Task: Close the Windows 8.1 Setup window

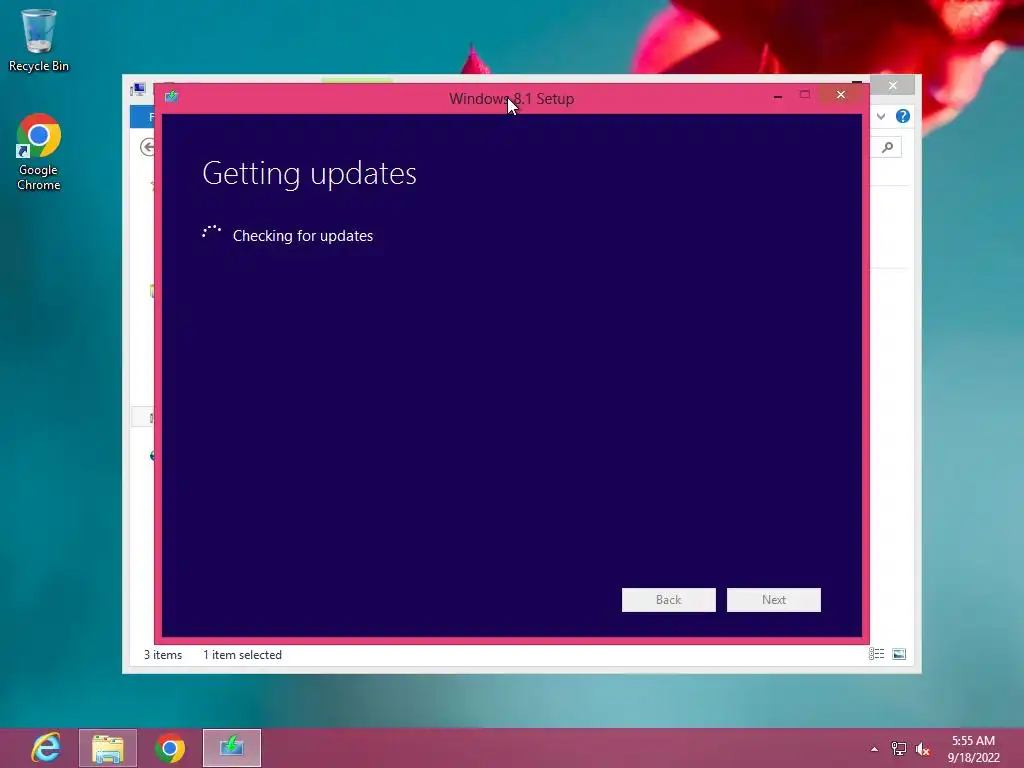Action: click(841, 95)
